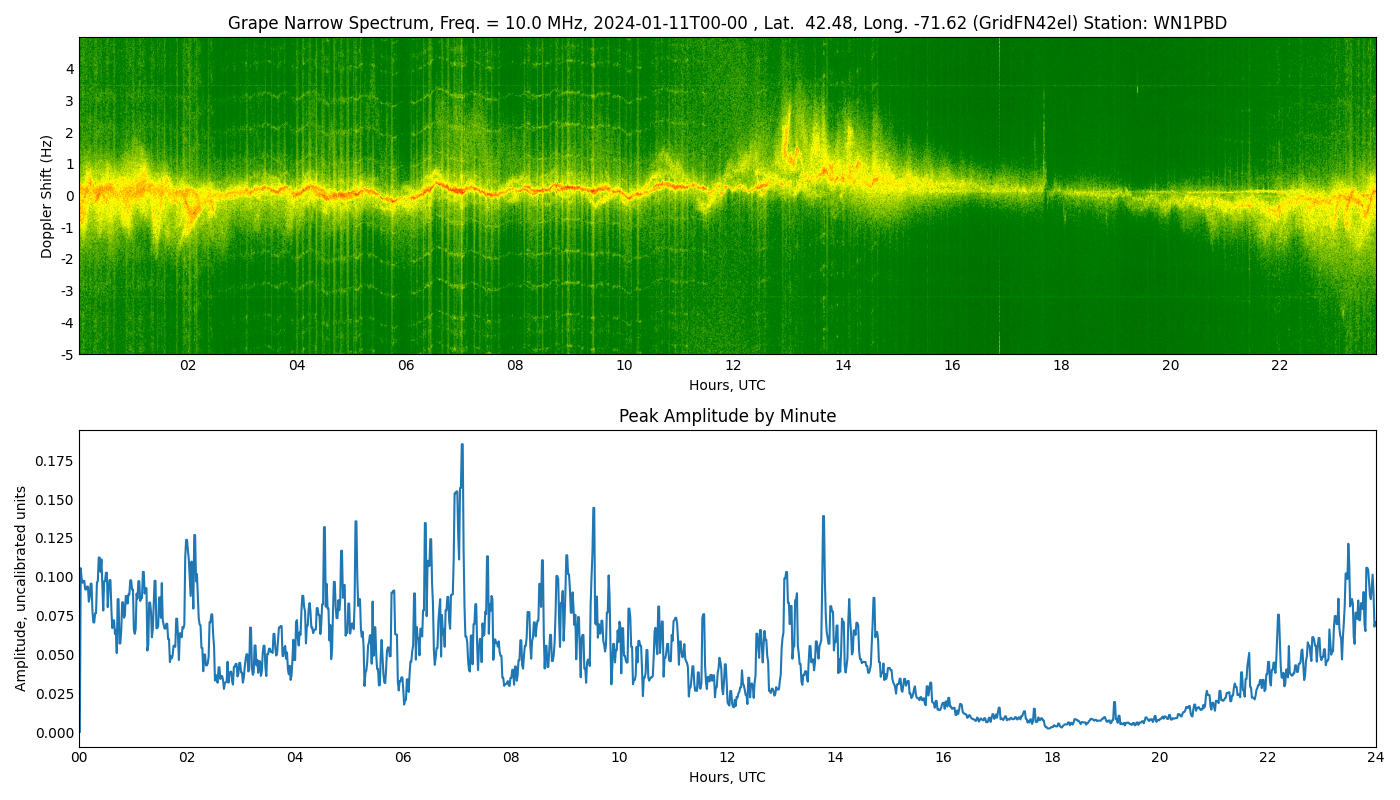Click the 00 hour tick on amplitude plot
This screenshot has width=1400, height=800.
pos(79,758)
